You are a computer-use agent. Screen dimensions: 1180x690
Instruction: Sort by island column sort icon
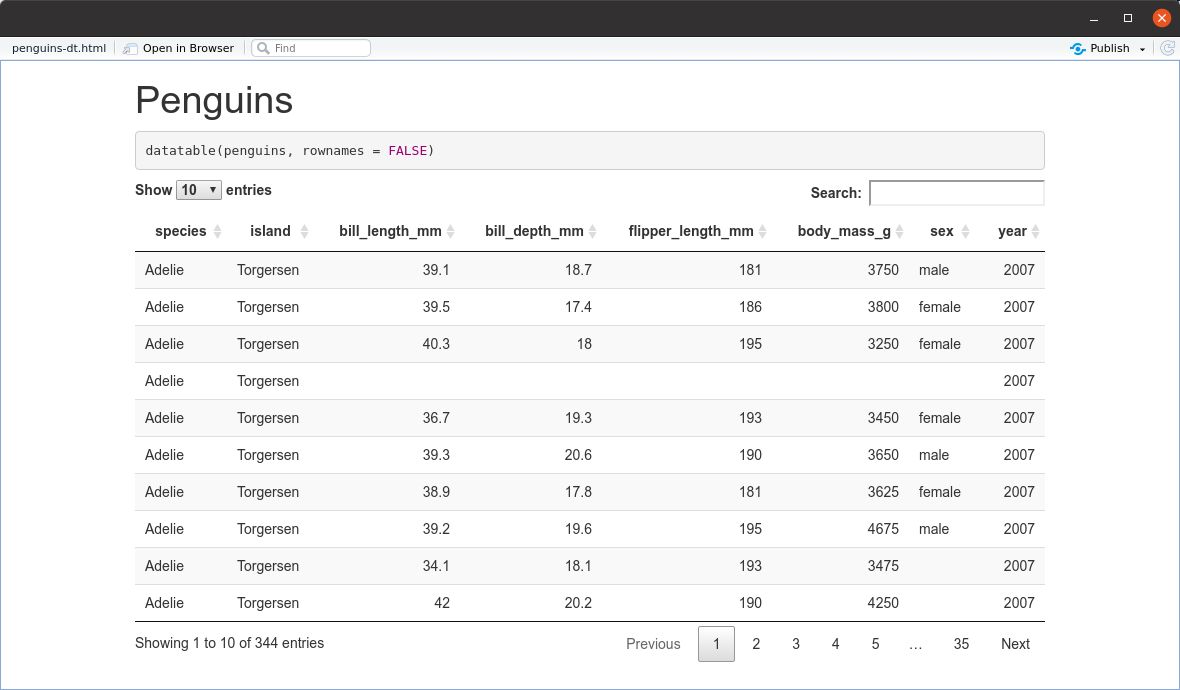(304, 232)
